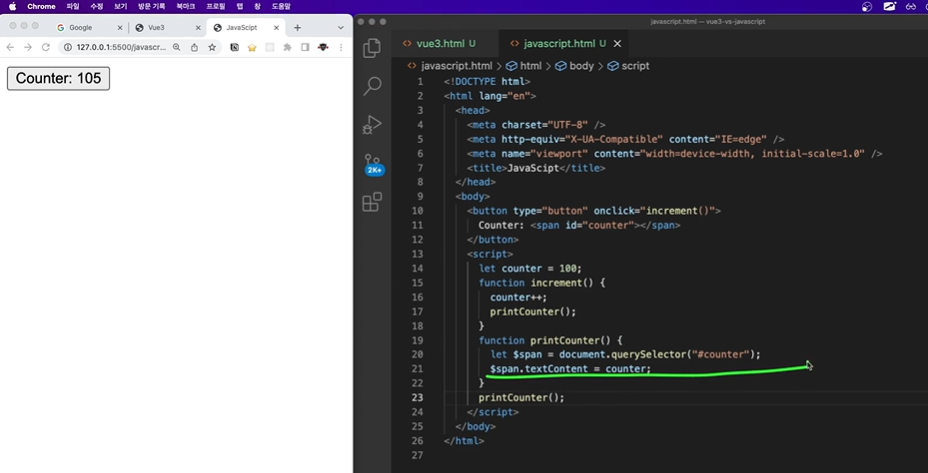Click the glasses icon in menu bar

coord(912,7)
